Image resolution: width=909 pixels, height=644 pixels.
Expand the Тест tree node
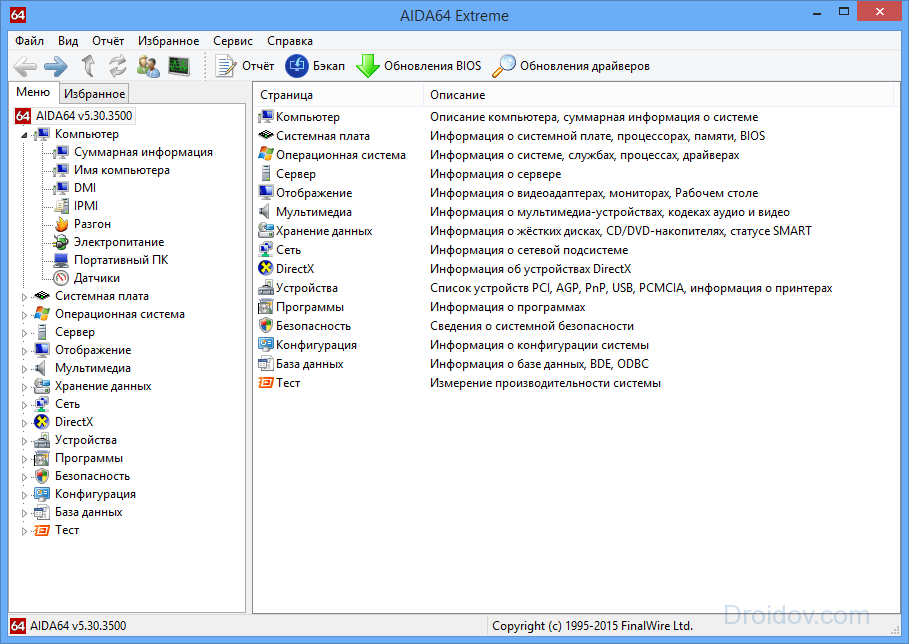click(x=24, y=530)
